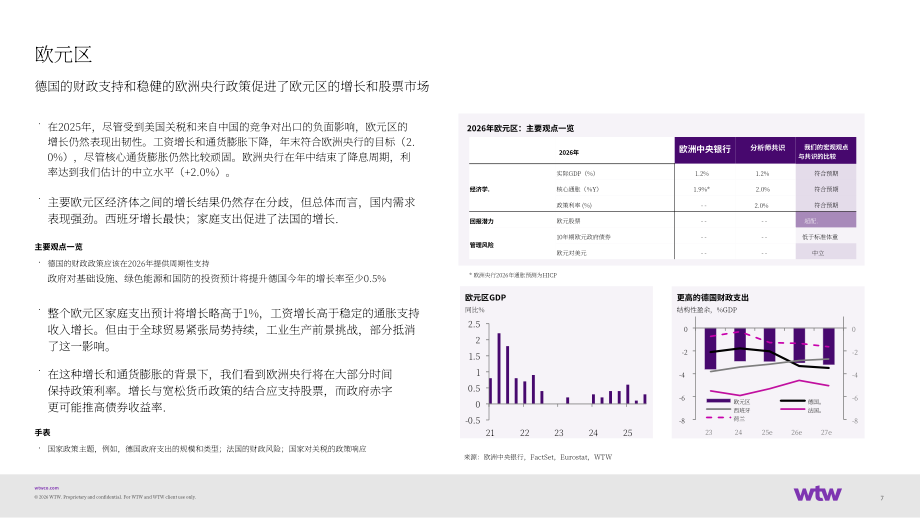Click the page number 7
920x518 pixels.
pyautogui.click(x=882, y=498)
